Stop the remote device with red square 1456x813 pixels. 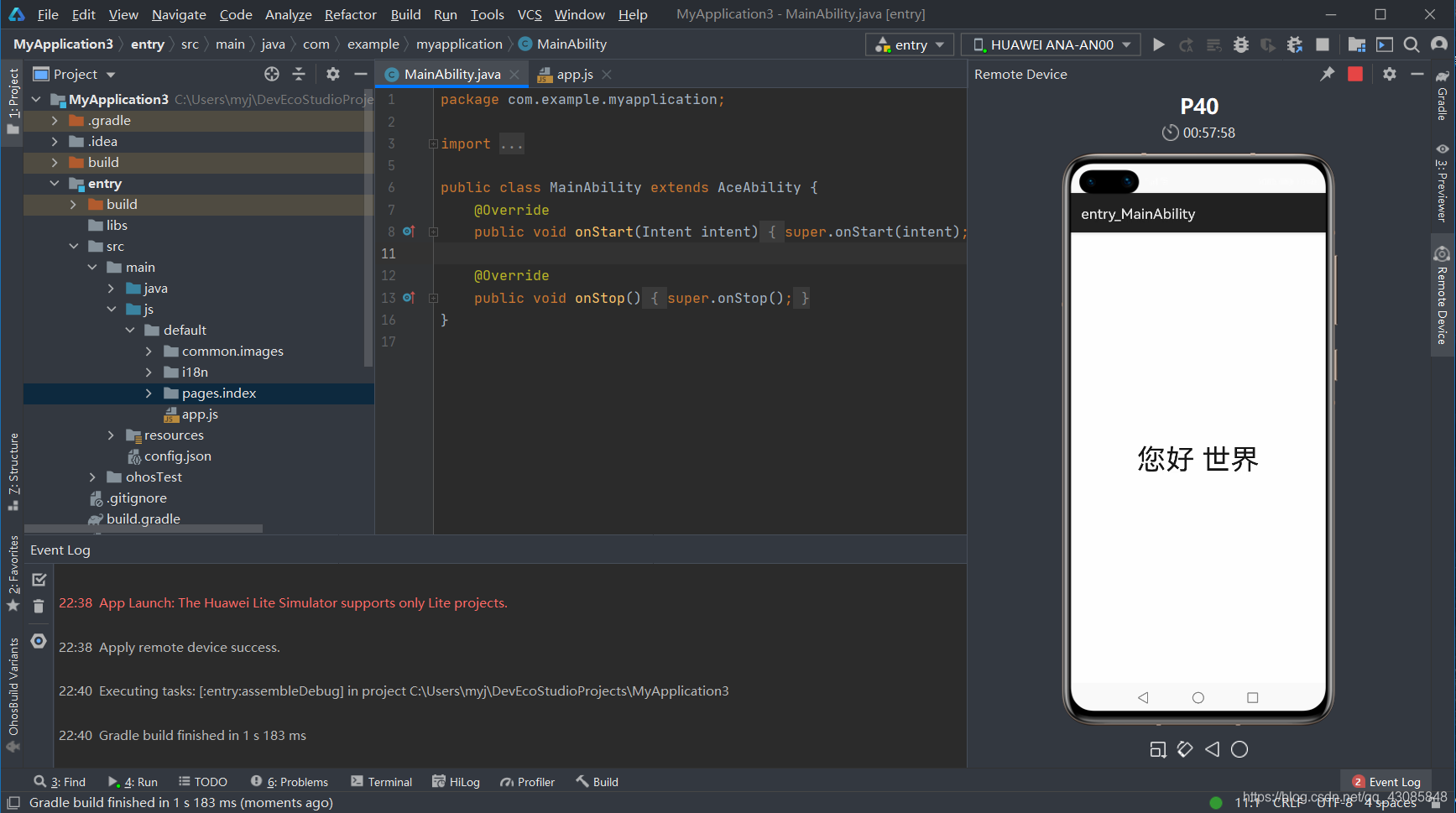tap(1354, 74)
